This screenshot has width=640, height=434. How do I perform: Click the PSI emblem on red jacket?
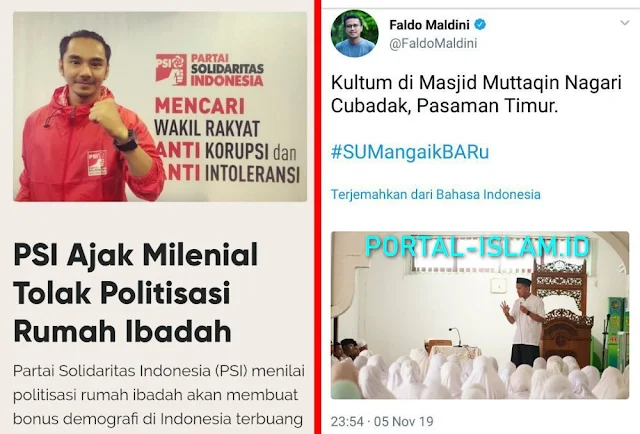coord(97,163)
